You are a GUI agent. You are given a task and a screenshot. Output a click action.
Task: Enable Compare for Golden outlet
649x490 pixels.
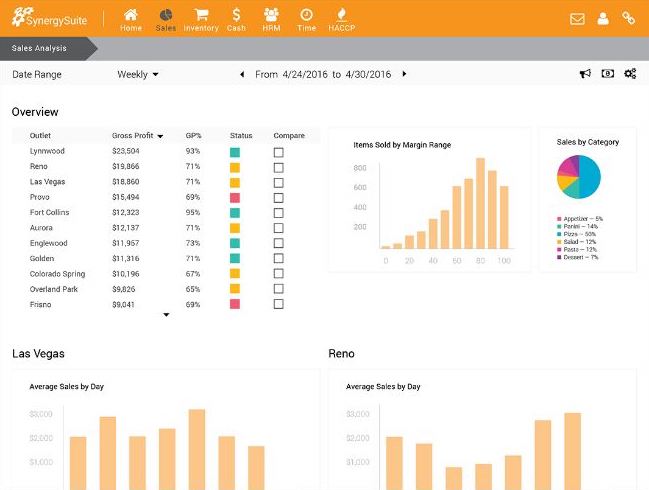pos(278,258)
